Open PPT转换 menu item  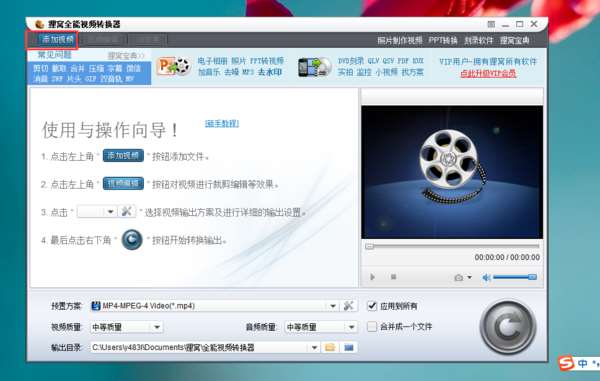tap(443, 40)
